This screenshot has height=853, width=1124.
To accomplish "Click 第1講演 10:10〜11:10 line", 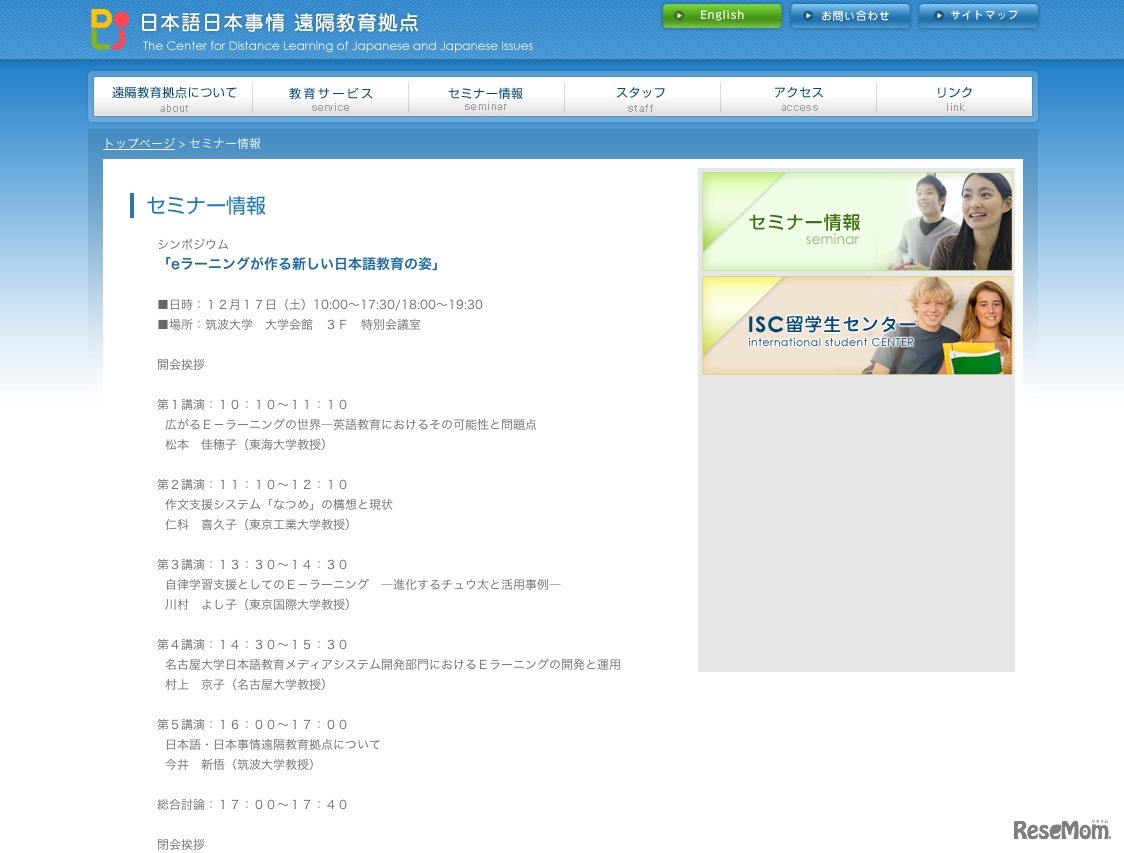I will click(252, 404).
